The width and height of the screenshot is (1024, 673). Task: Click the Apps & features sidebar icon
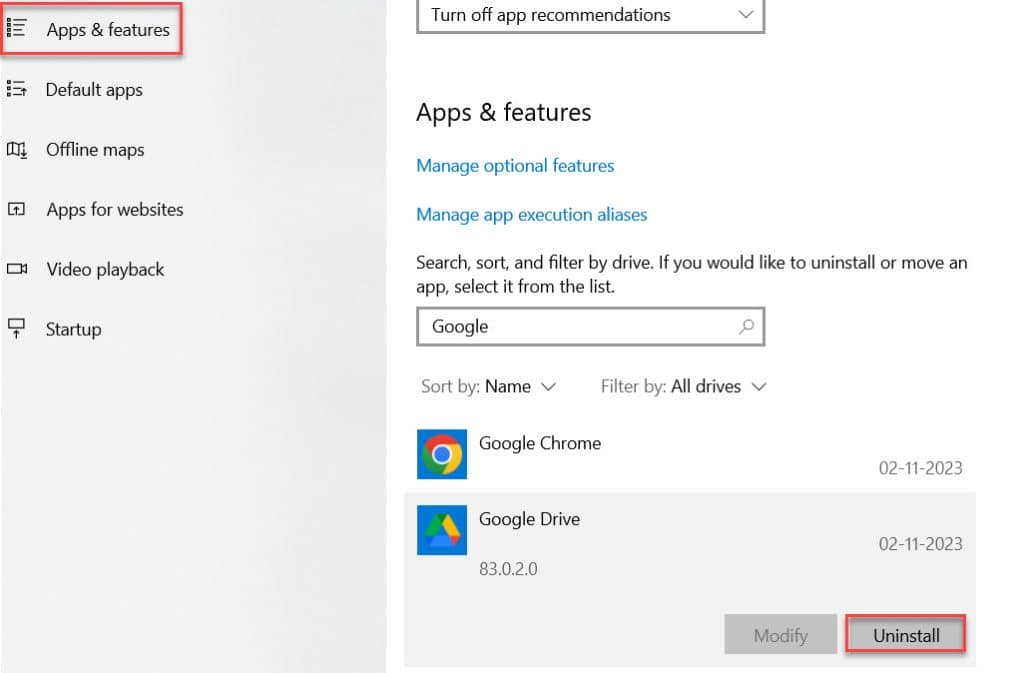(x=16, y=28)
